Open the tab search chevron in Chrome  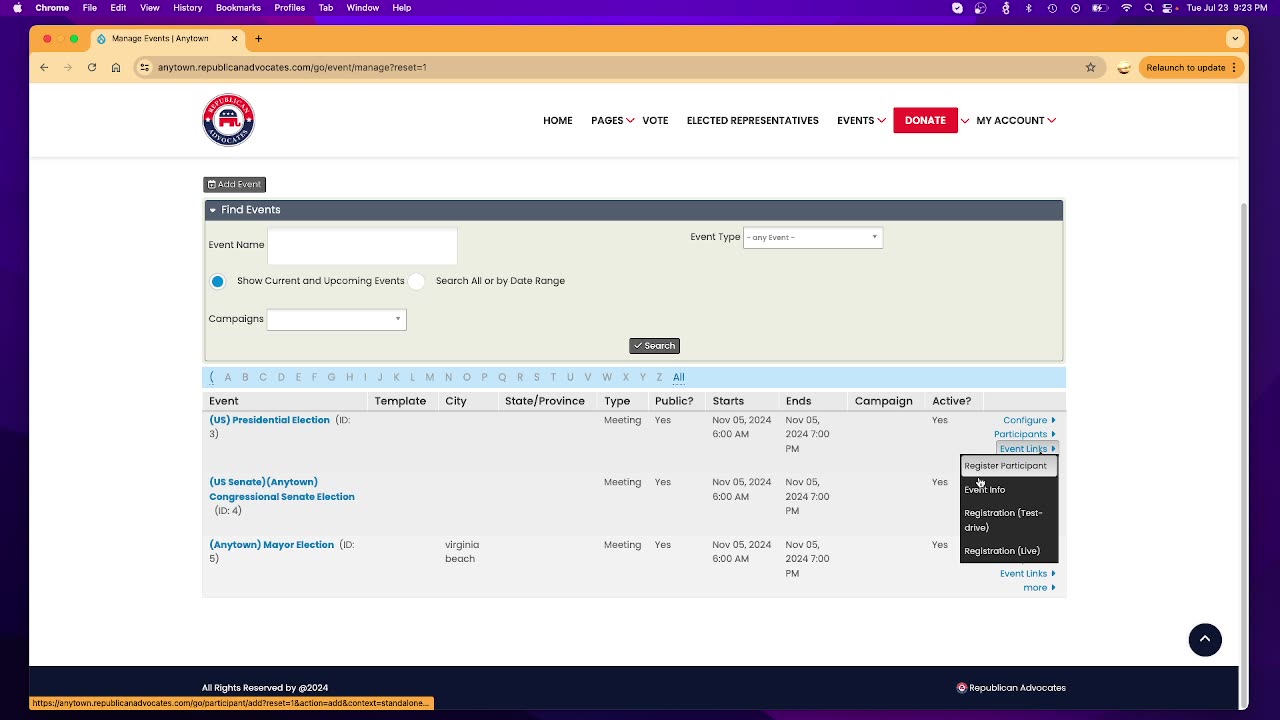tap(1236, 39)
